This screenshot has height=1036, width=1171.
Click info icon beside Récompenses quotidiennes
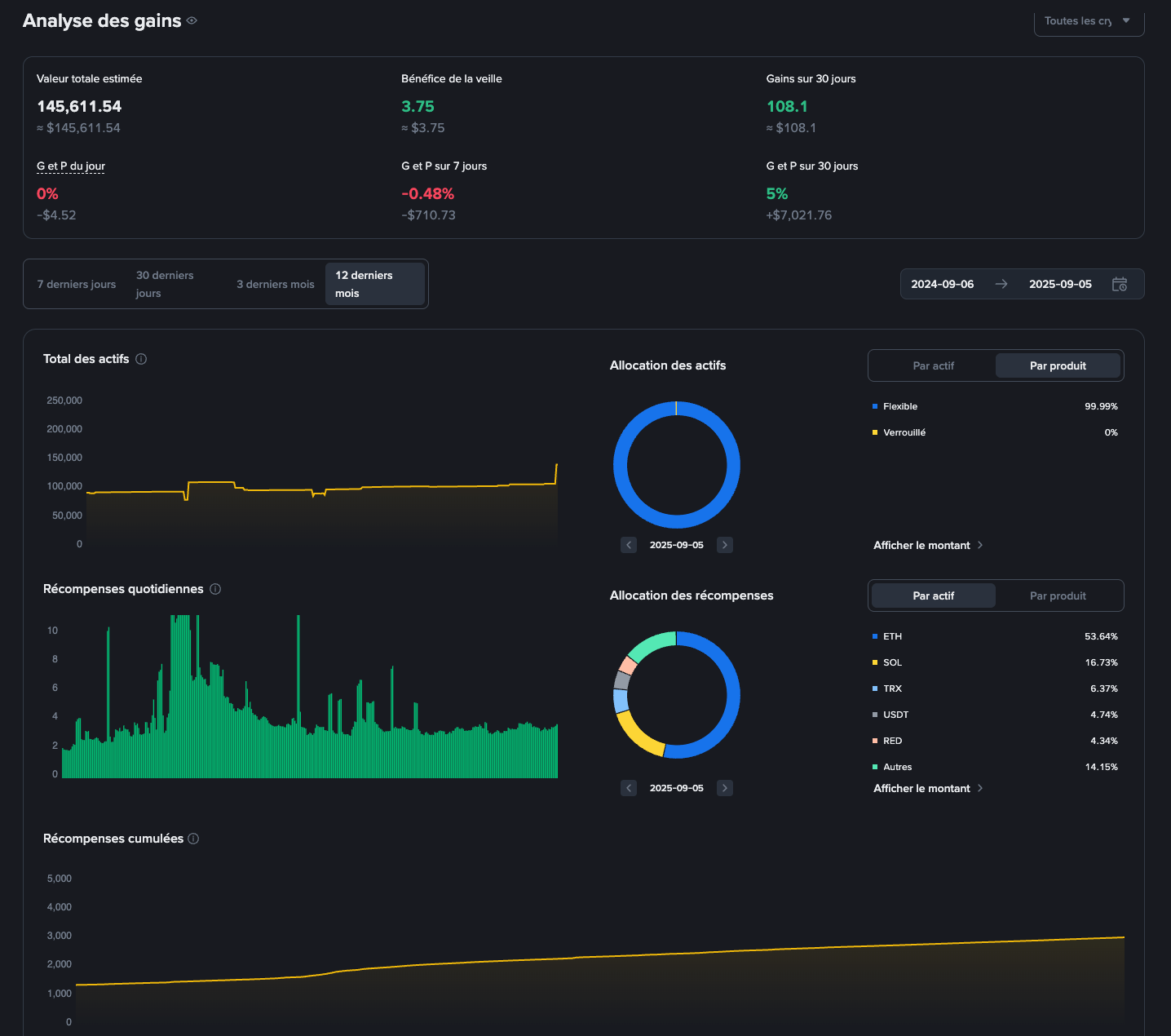215,589
